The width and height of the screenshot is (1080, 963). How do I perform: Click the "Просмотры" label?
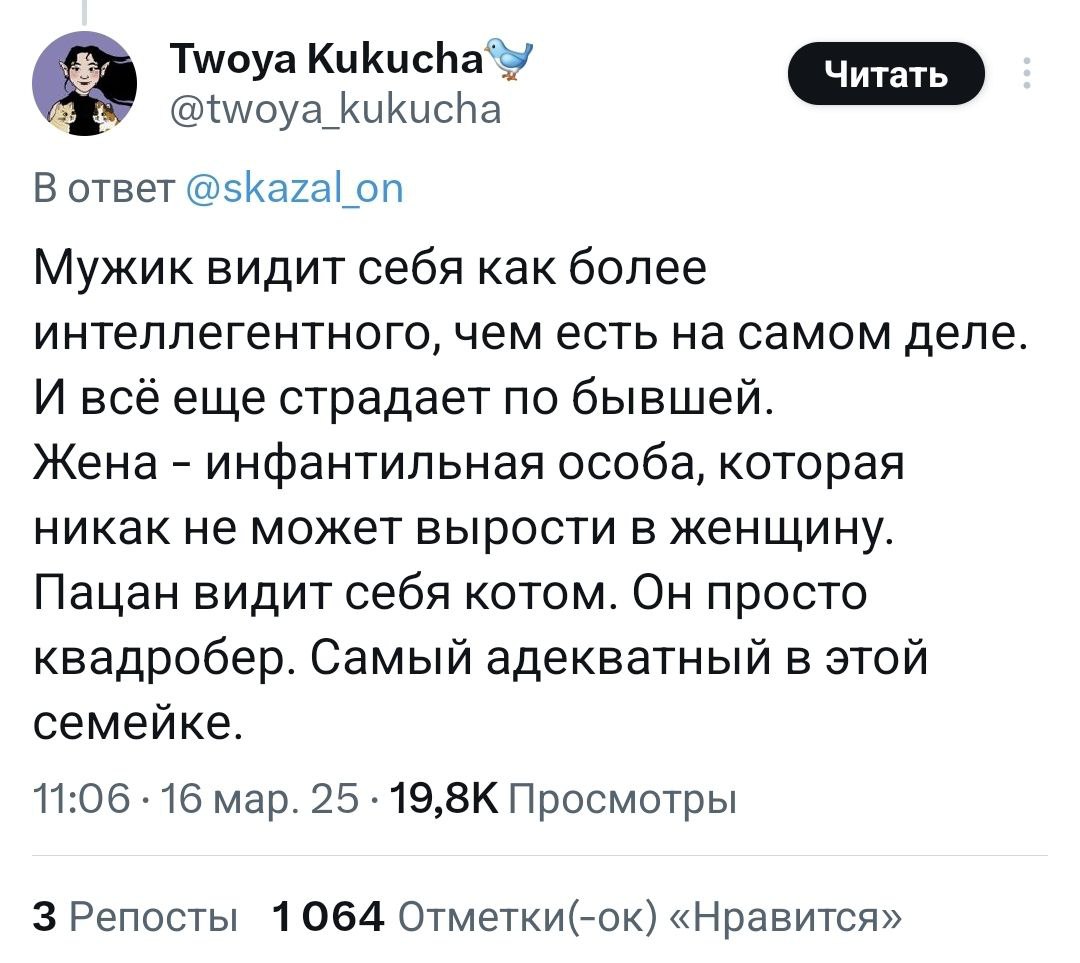pos(623,800)
